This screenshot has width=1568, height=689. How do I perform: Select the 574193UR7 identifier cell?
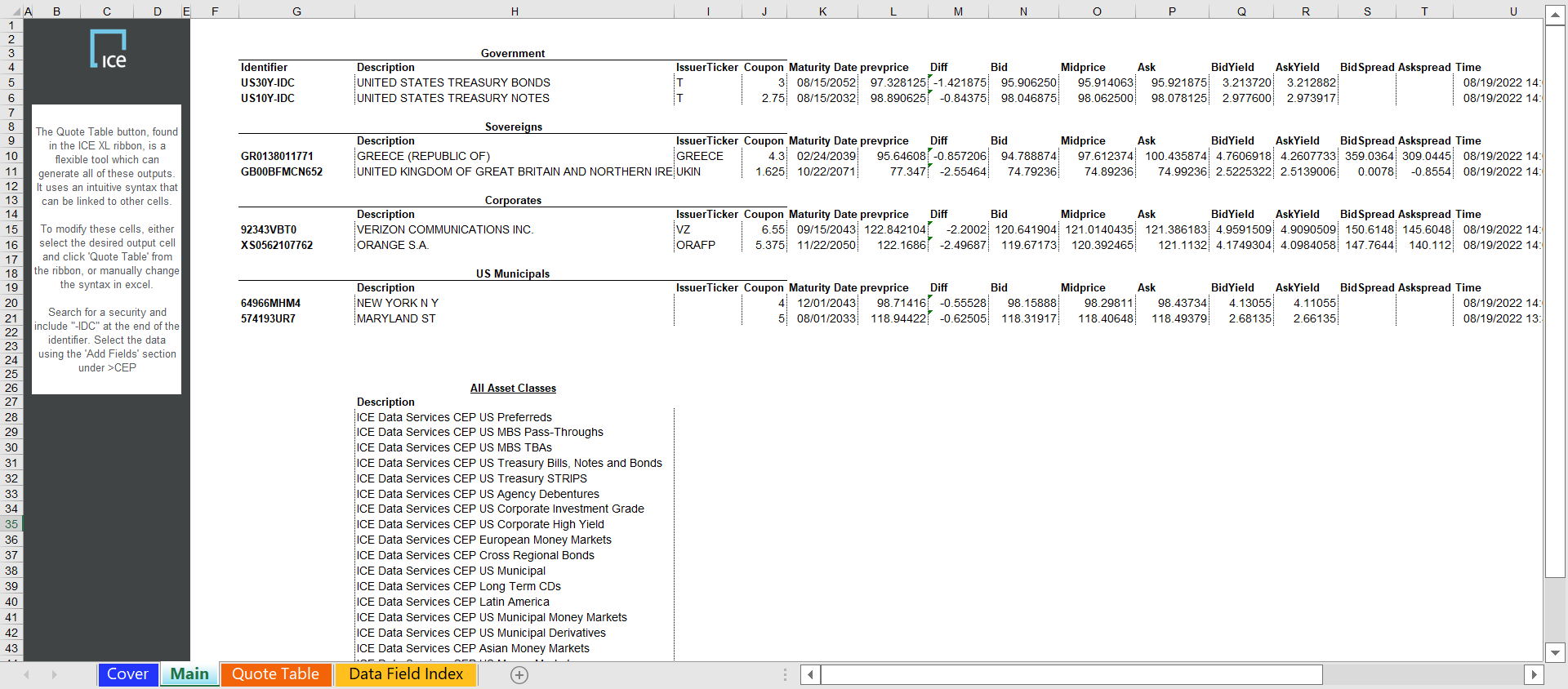click(296, 318)
